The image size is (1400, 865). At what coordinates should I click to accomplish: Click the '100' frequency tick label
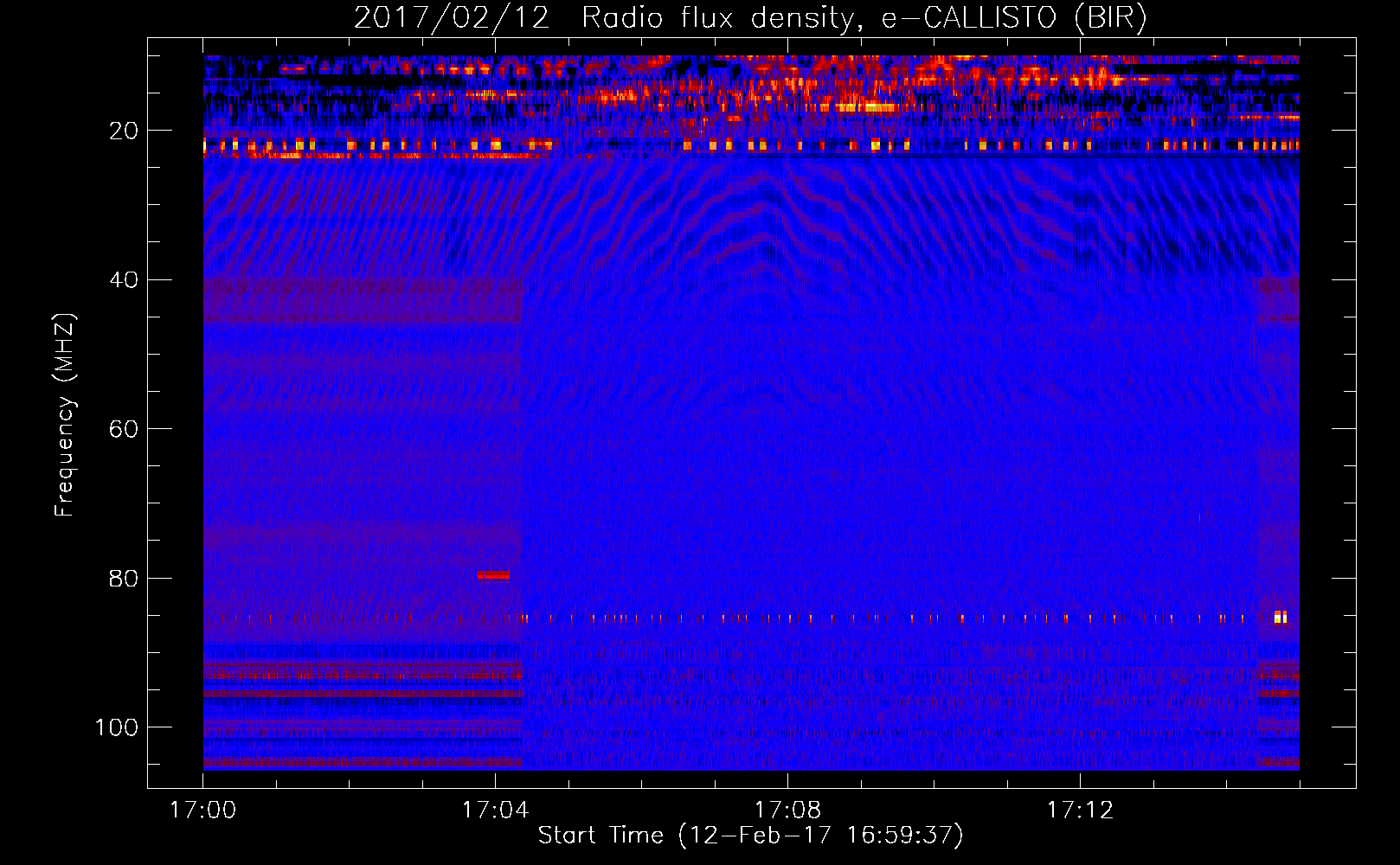pos(117,727)
